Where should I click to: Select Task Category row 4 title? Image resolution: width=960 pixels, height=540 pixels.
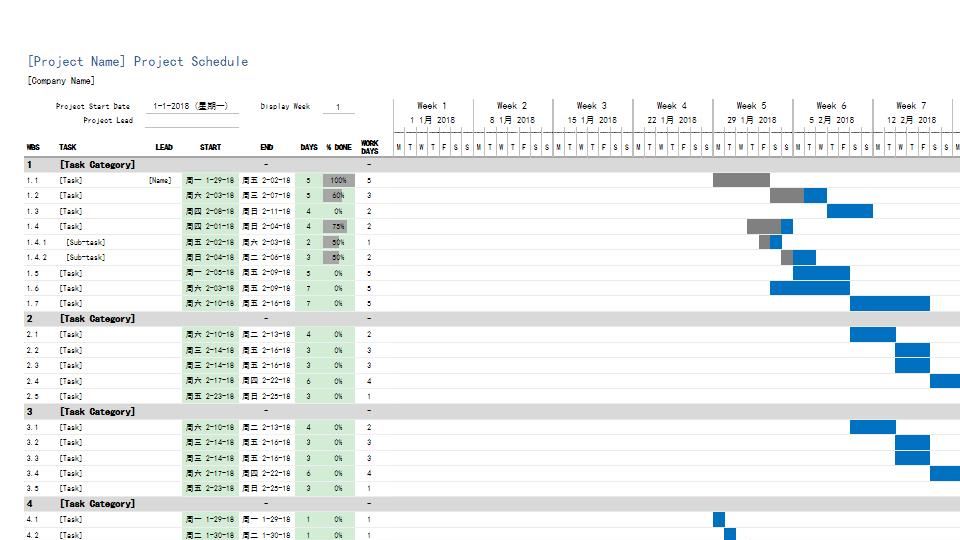97,503
